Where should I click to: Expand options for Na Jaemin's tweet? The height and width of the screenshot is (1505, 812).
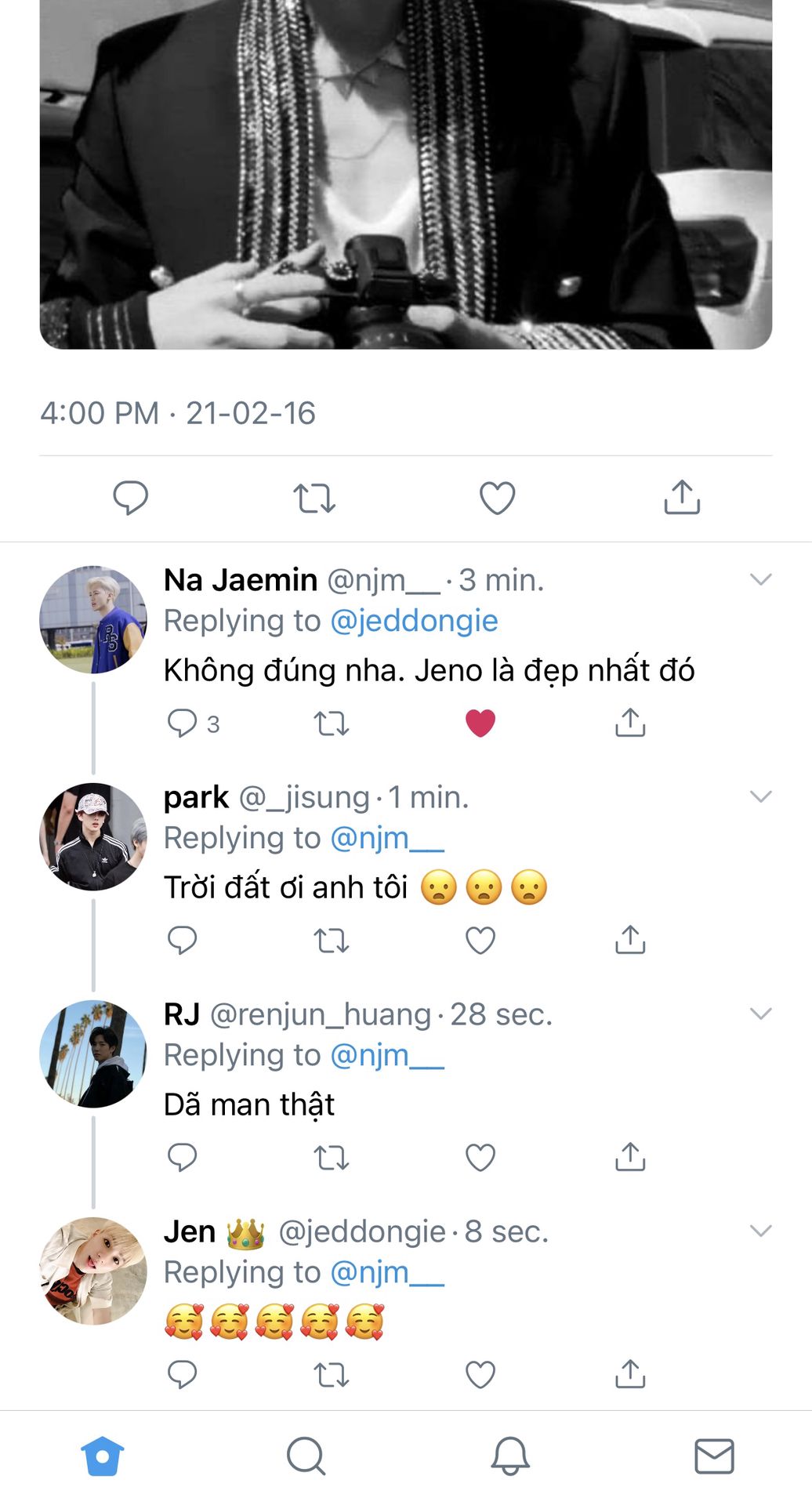click(x=760, y=580)
